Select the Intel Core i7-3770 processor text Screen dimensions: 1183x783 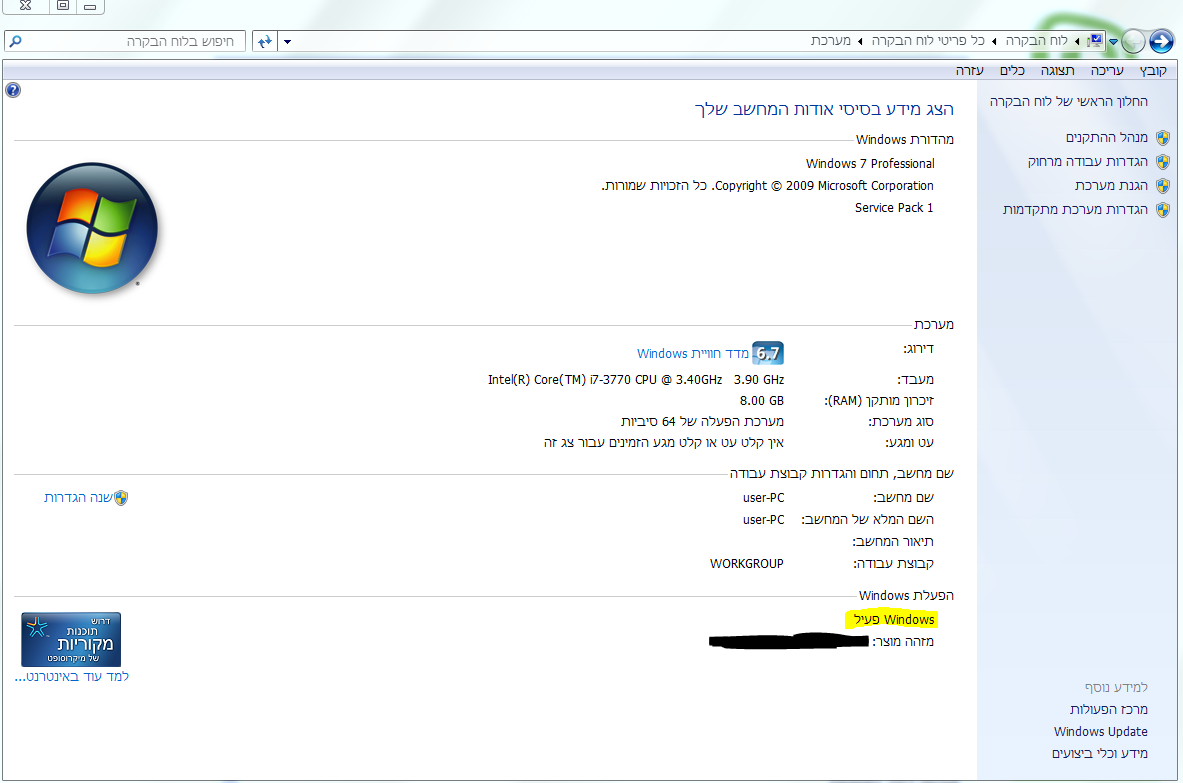(636, 379)
